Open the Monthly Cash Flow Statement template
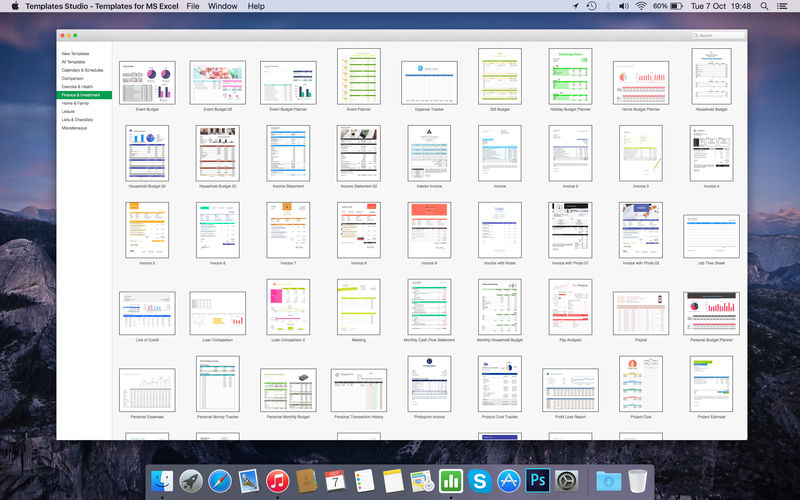This screenshot has height=500, width=800. pos(429,307)
